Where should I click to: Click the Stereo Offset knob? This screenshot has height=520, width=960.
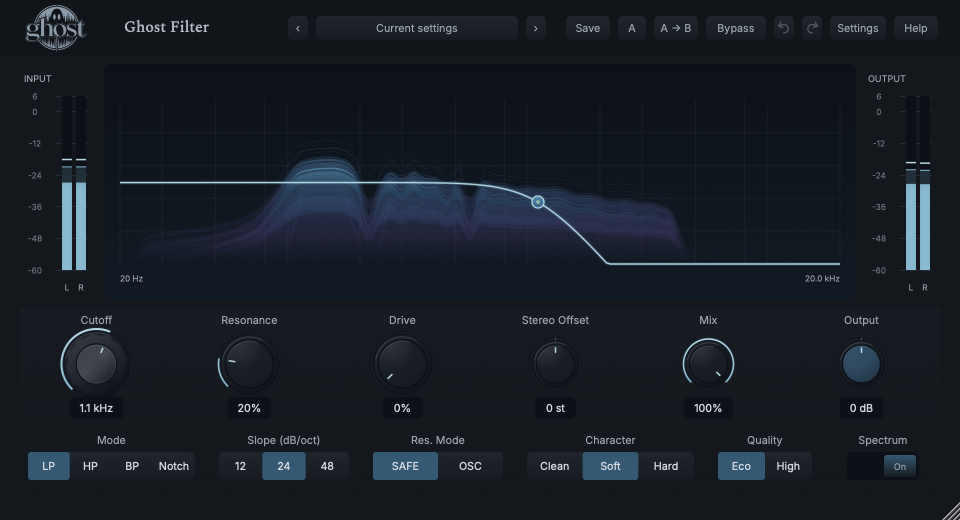coord(555,364)
